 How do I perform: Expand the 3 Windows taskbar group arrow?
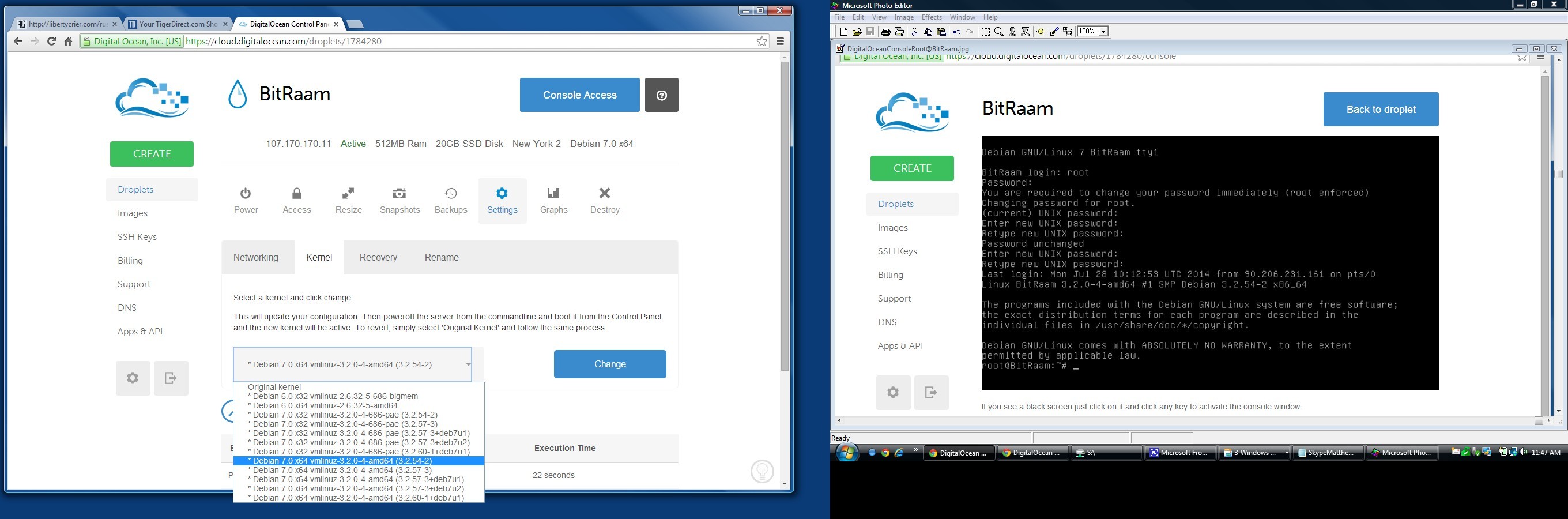pyautogui.click(x=1286, y=453)
